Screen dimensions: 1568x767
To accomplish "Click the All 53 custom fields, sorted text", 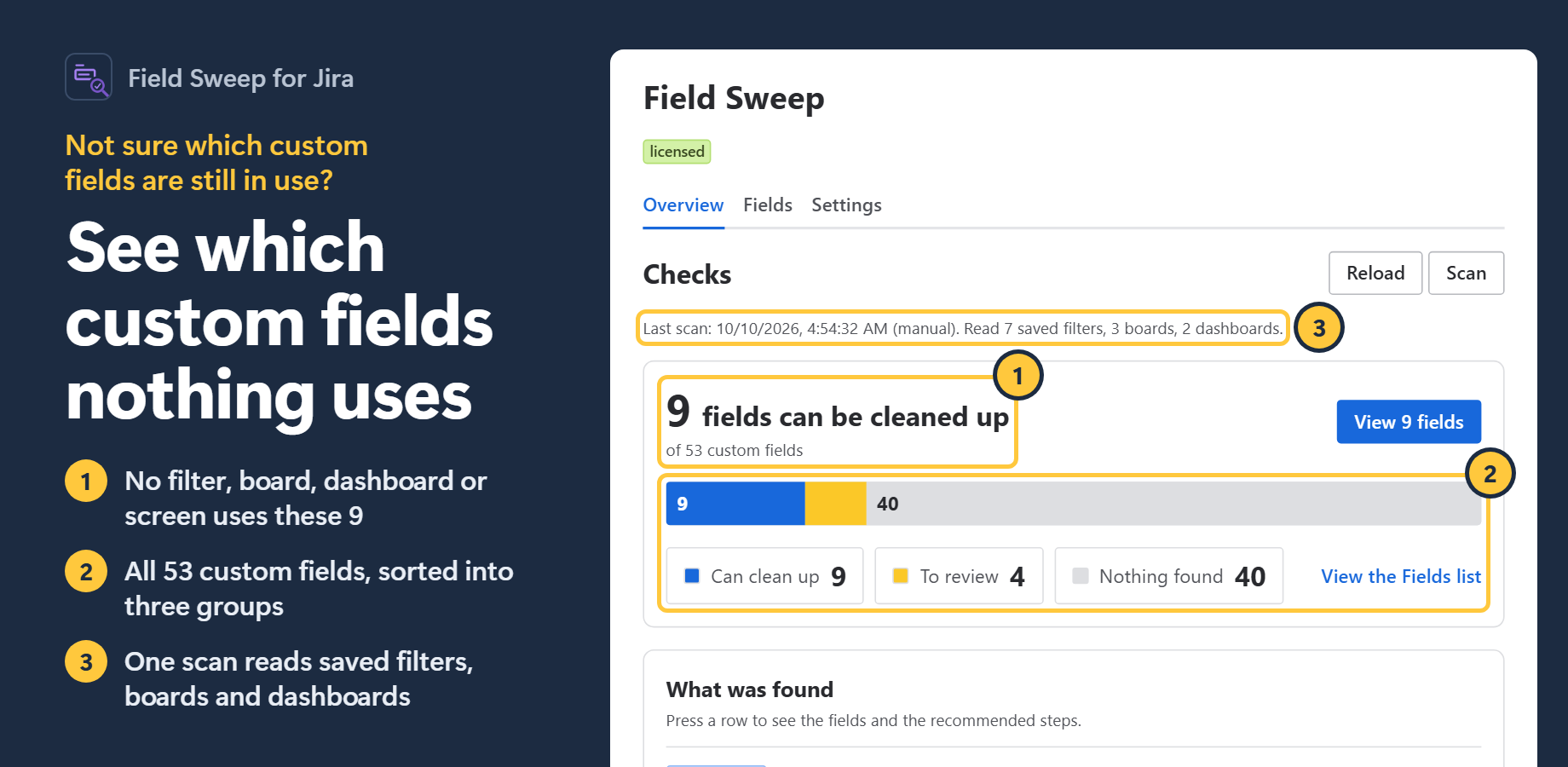I will click(x=319, y=589).
